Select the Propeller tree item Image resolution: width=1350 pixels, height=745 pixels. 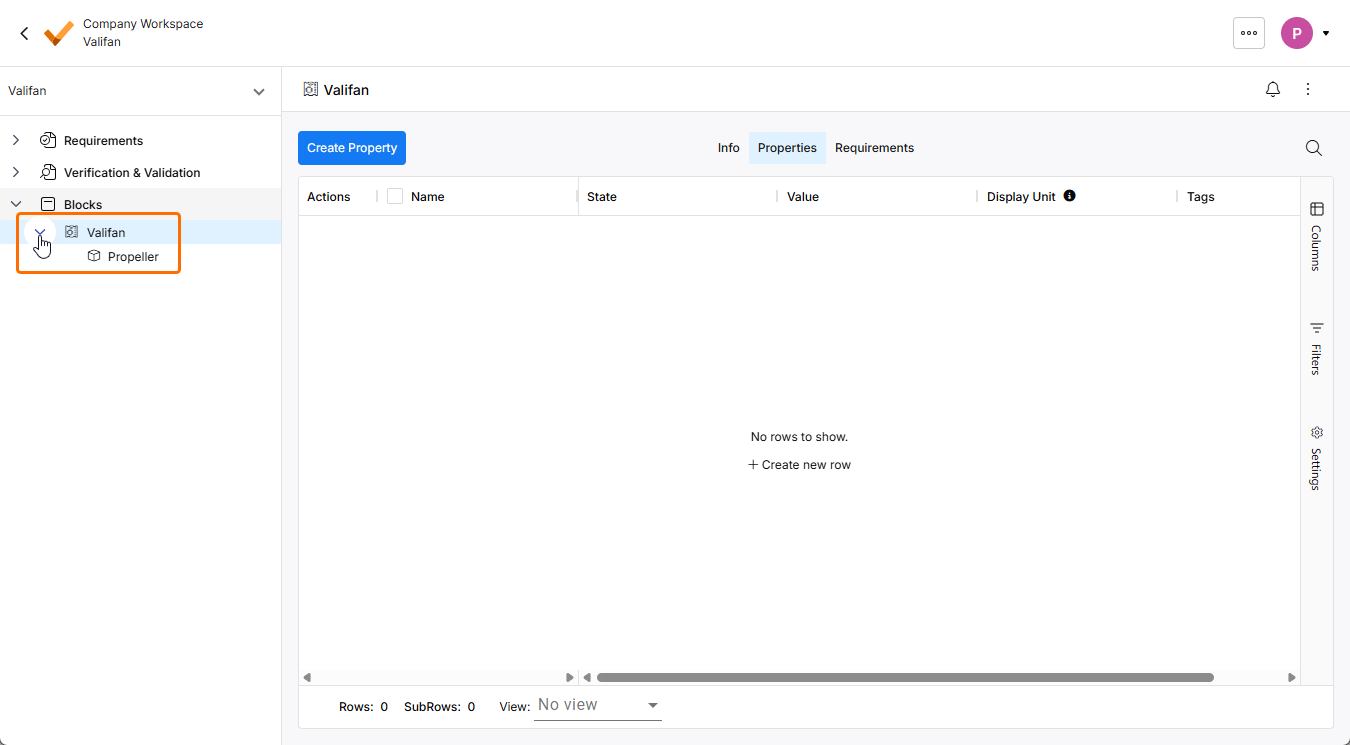coord(133,256)
